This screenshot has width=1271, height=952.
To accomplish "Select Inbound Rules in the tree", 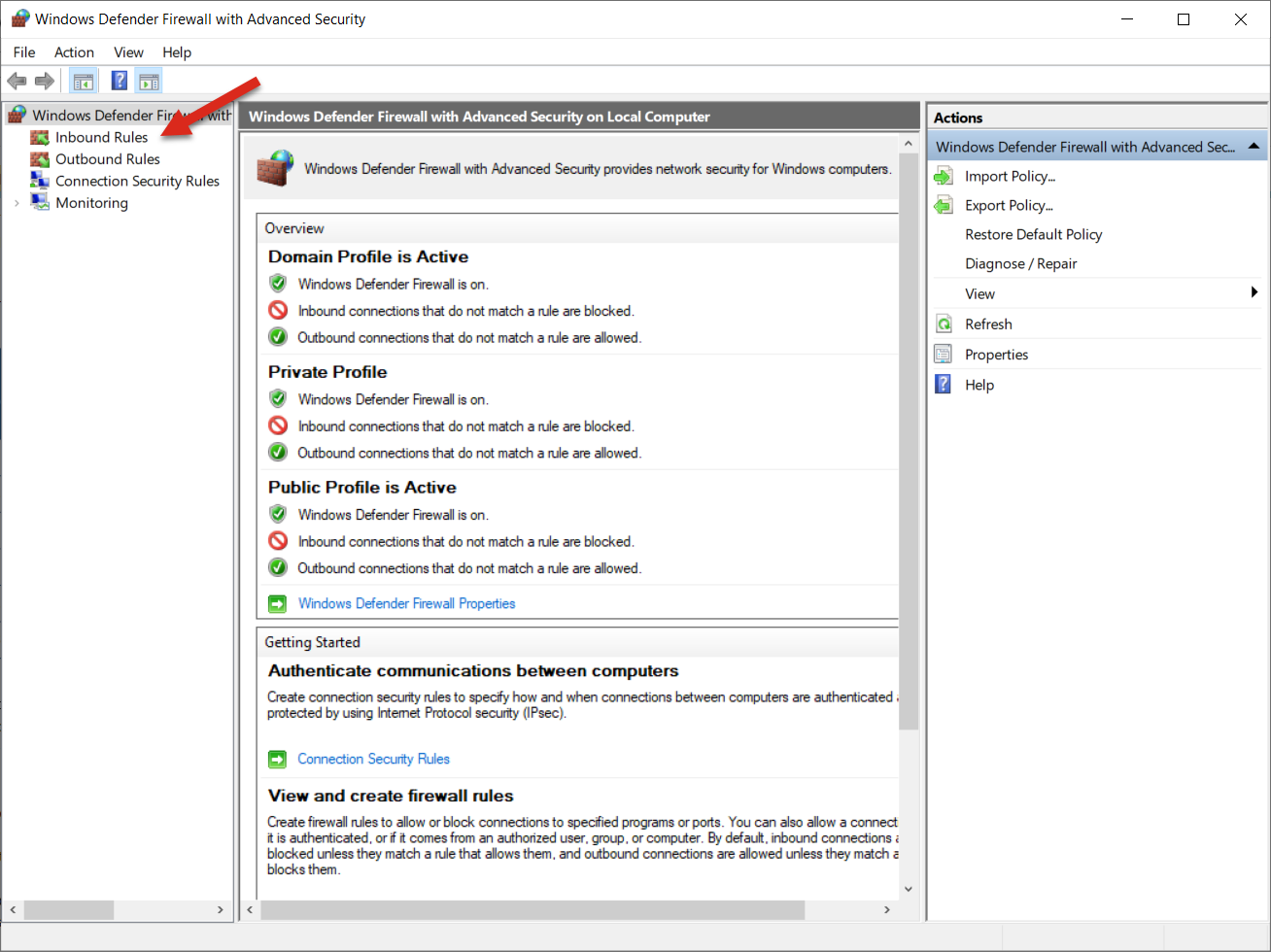I will click(x=102, y=137).
